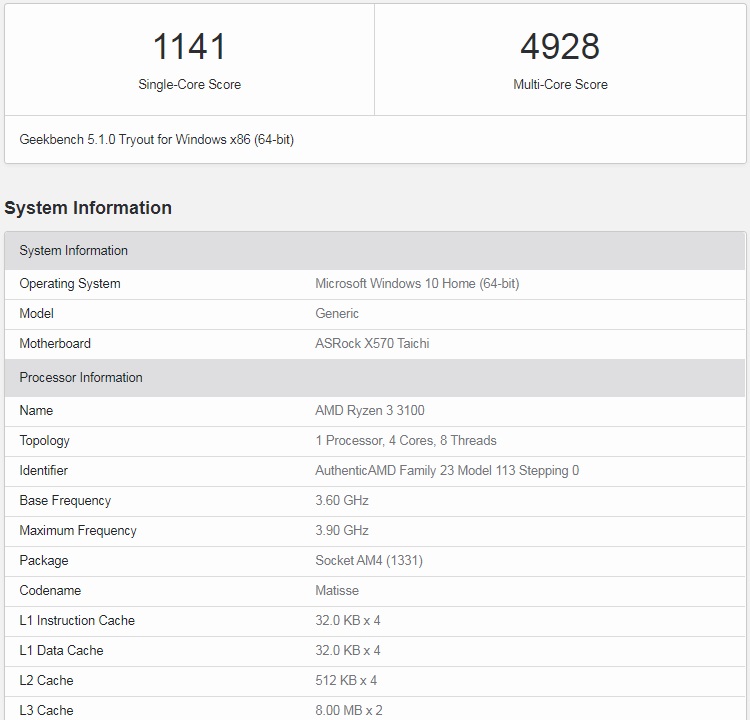Image resolution: width=750 pixels, height=720 pixels.
Task: Select the 512 KB x 4 value
Action: [346, 680]
